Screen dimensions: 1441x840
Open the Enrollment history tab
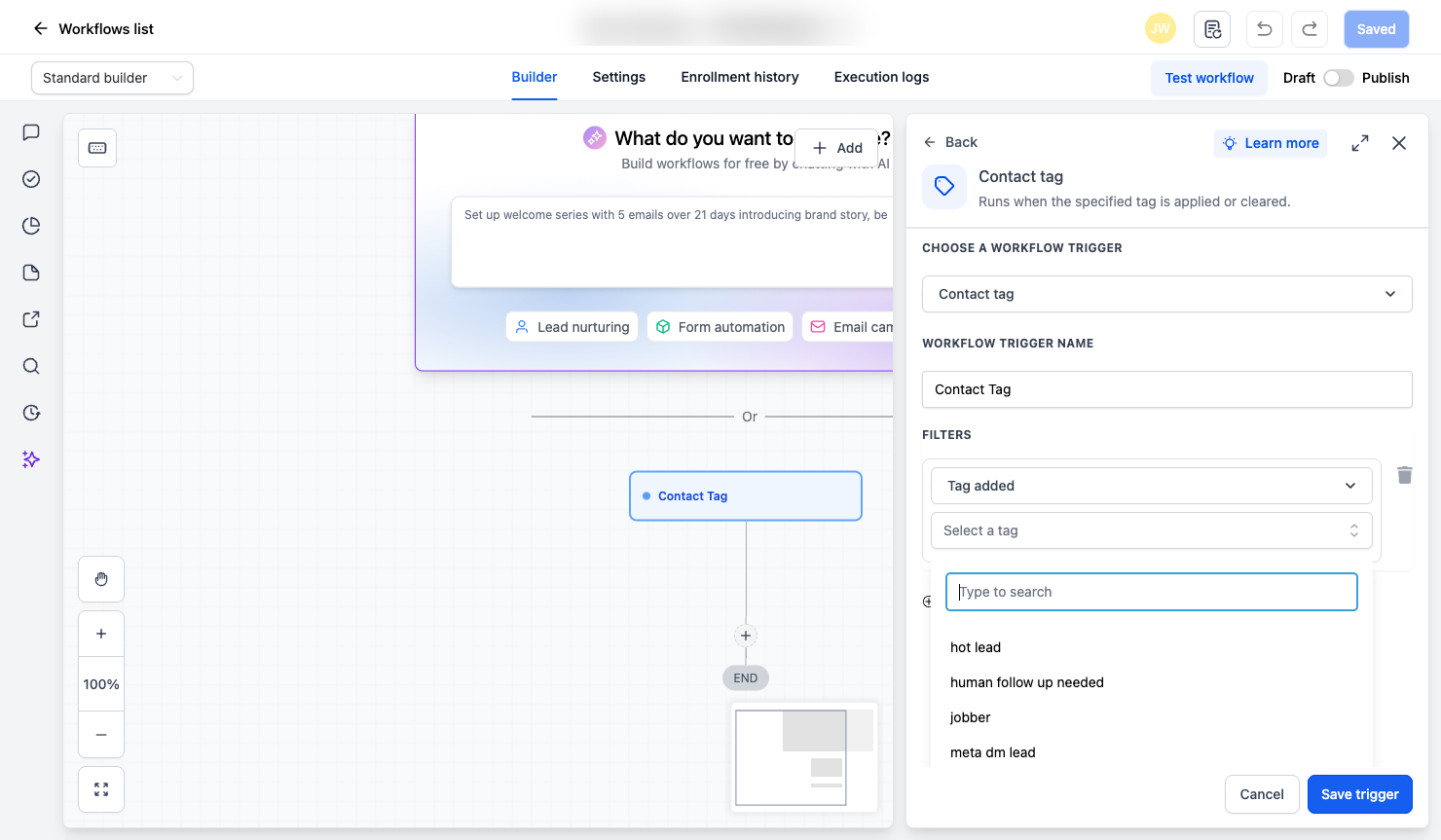click(740, 77)
